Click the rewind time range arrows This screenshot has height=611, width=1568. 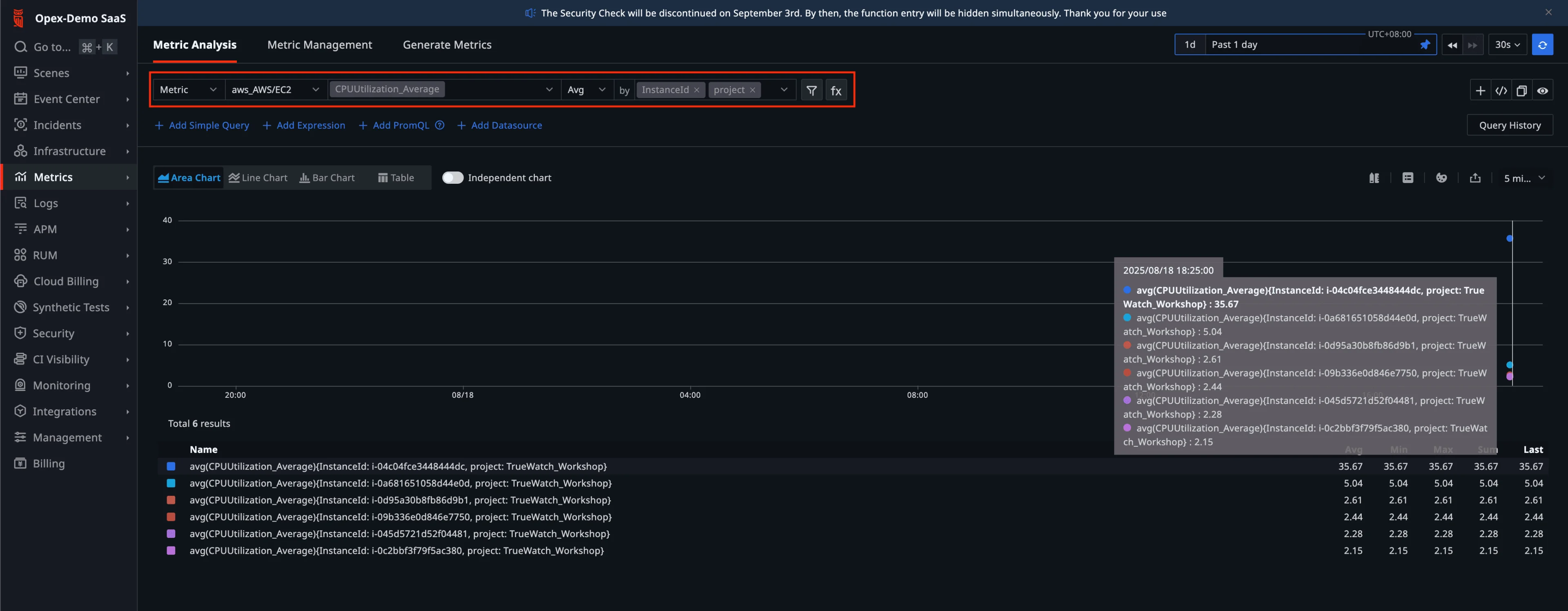(x=1452, y=45)
